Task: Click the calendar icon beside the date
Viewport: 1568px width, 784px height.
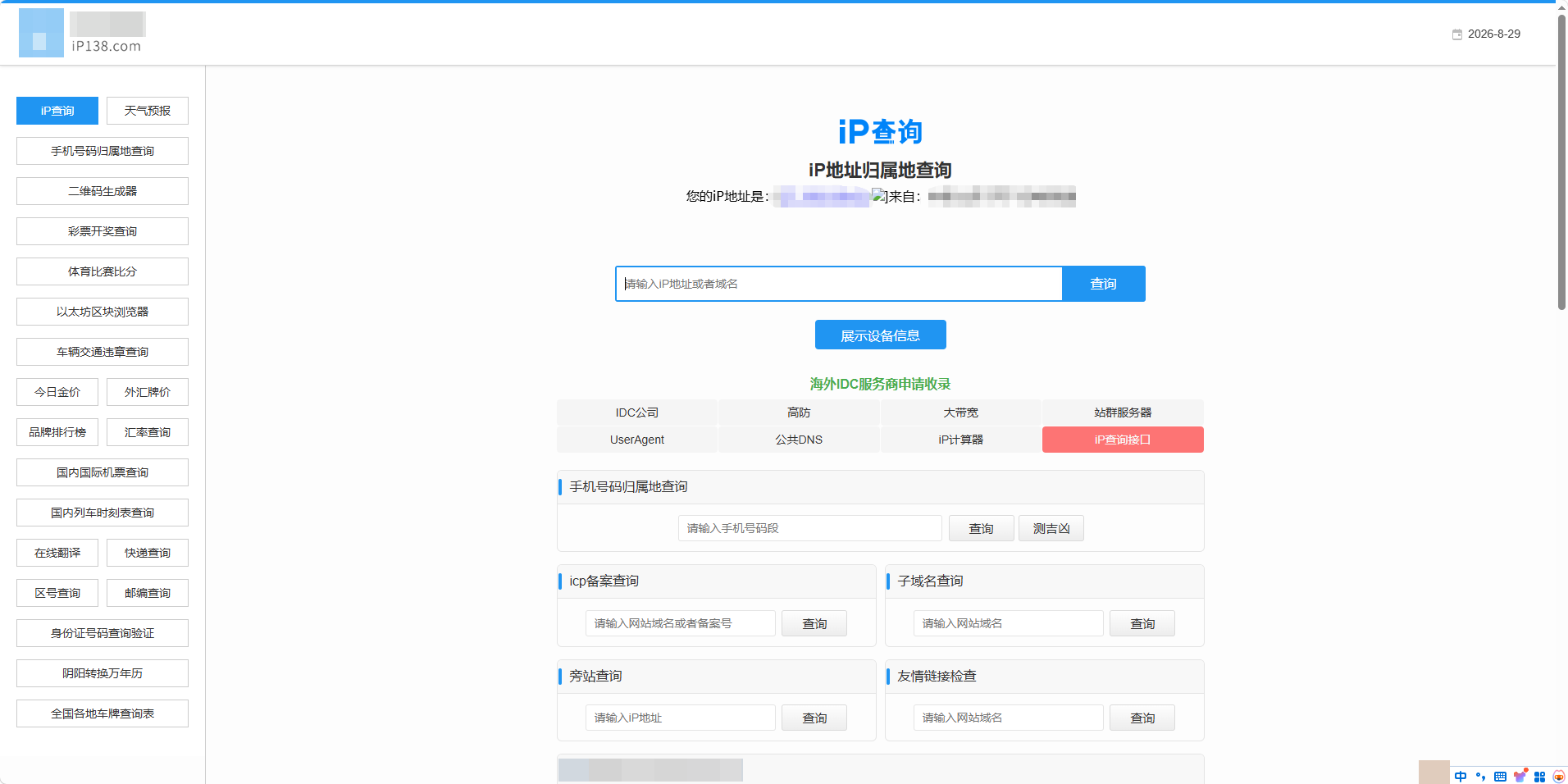Action: point(1457,34)
